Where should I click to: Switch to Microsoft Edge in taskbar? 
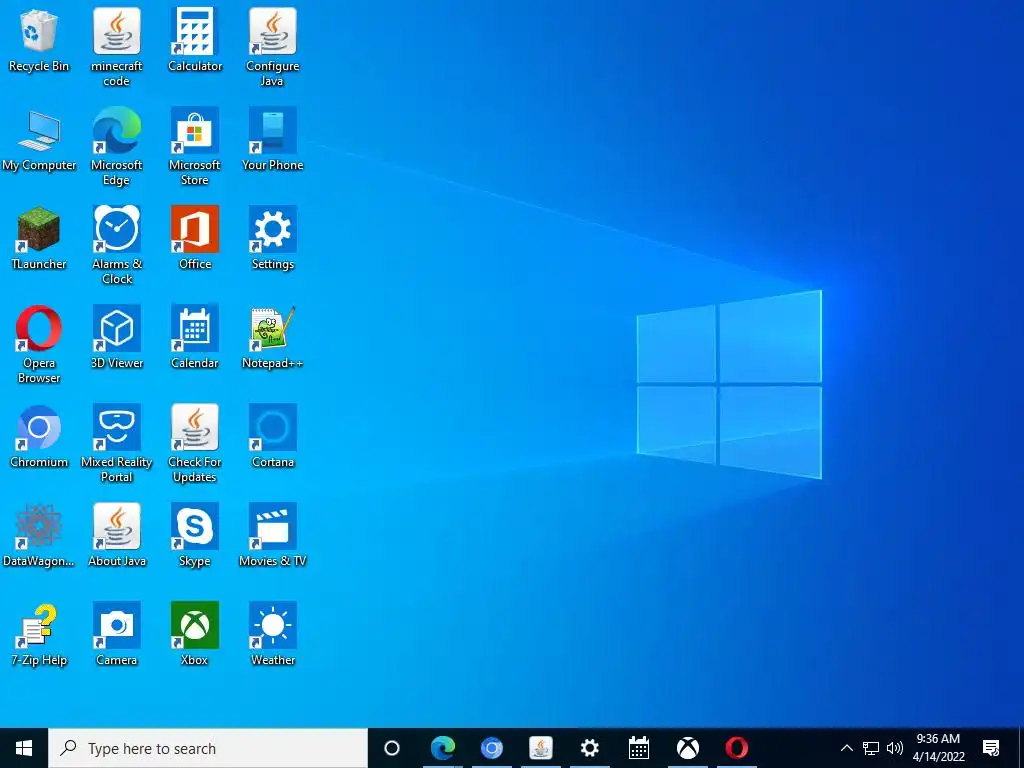point(442,748)
